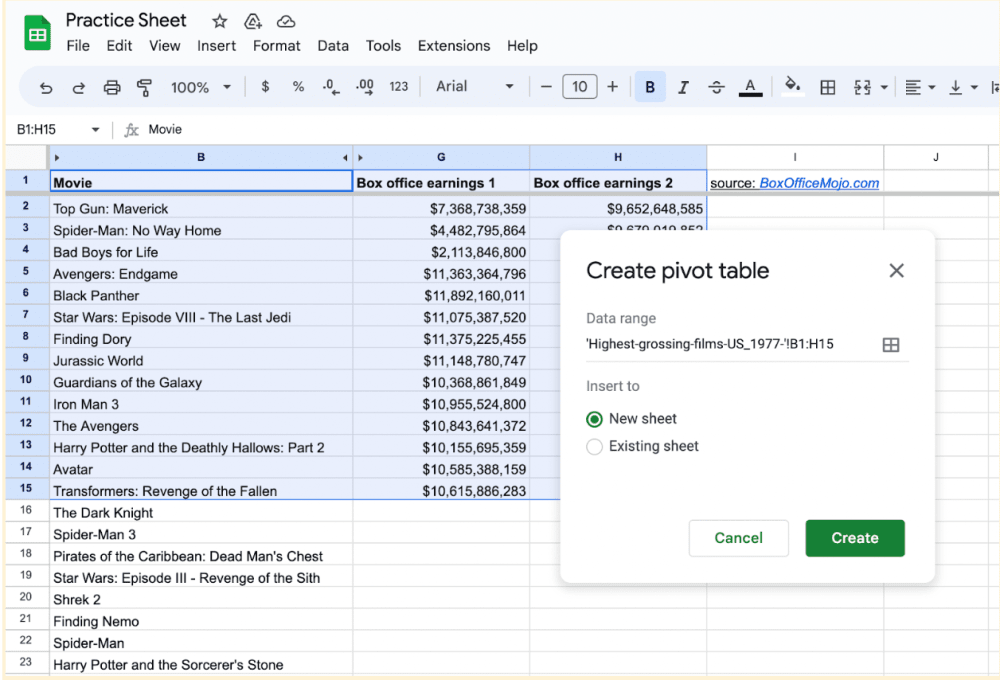Viewport: 1000px width, 680px height.
Task: Toggle bold formatting
Action: [650, 87]
